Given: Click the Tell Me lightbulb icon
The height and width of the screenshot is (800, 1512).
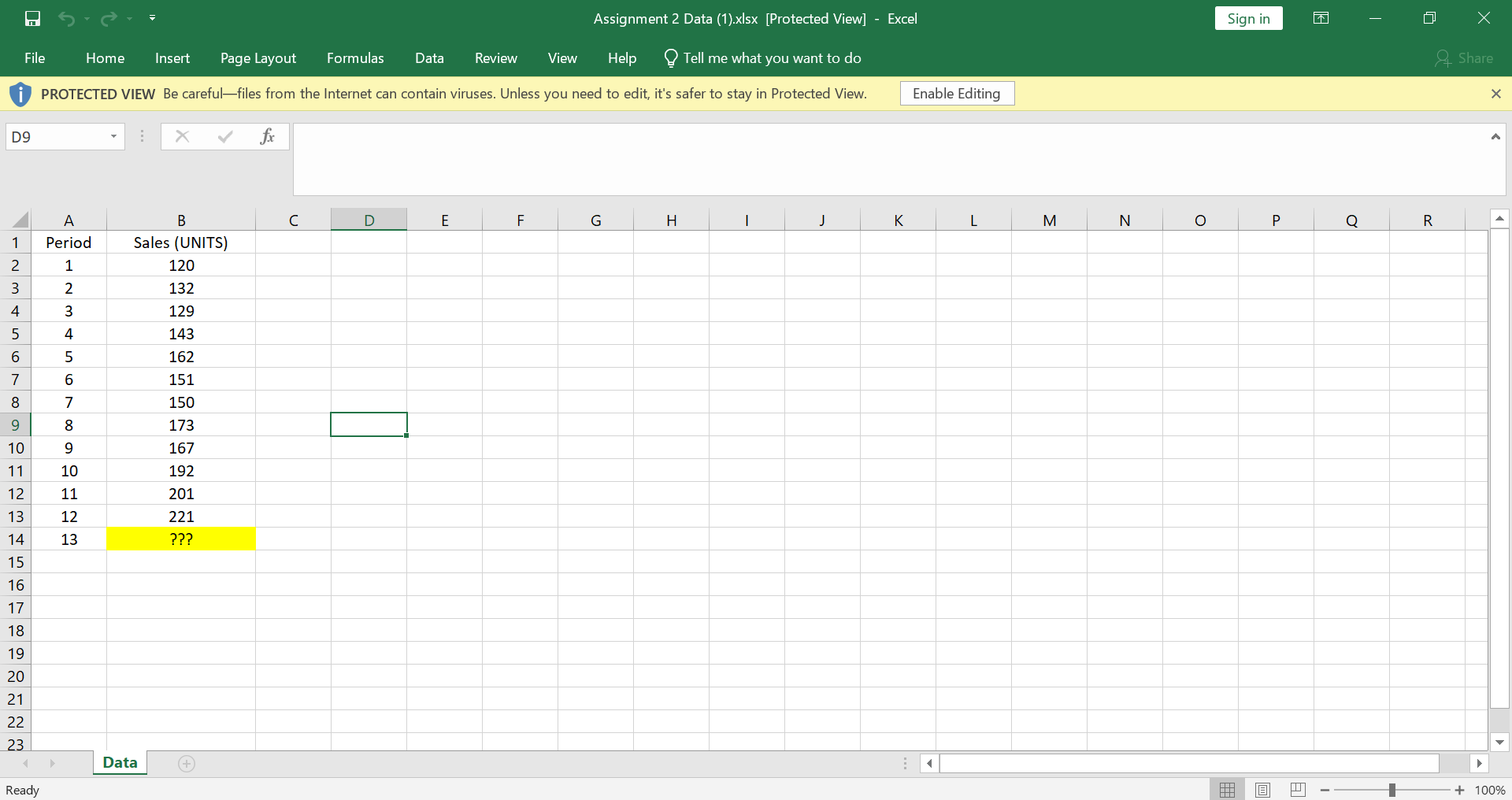Looking at the screenshot, I should pyautogui.click(x=670, y=57).
